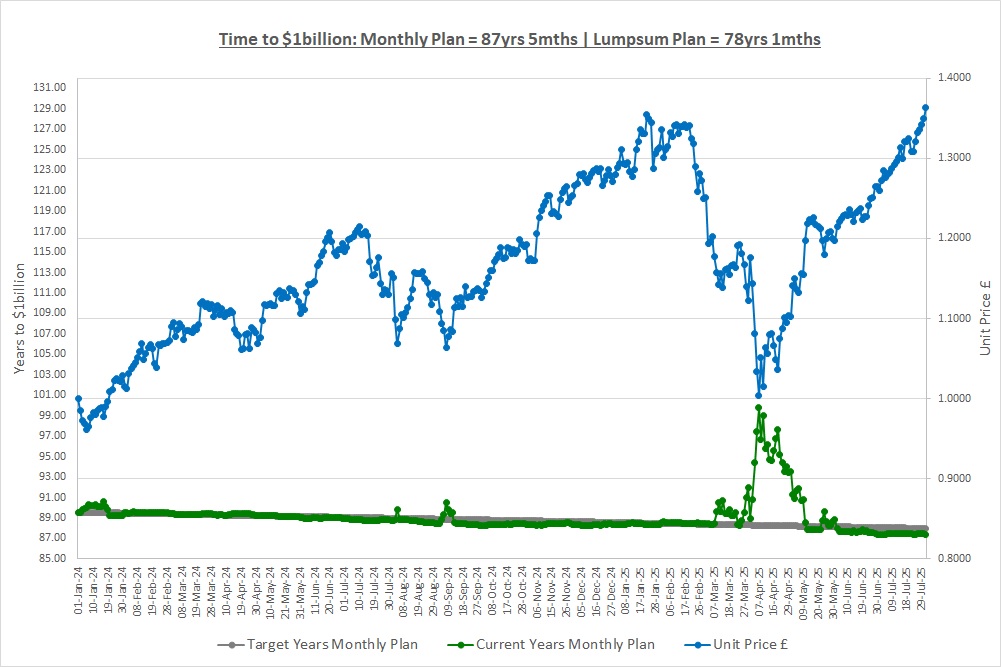
Task: Select the Target Years Monthly Plan legend entry
Action: click(x=329, y=644)
